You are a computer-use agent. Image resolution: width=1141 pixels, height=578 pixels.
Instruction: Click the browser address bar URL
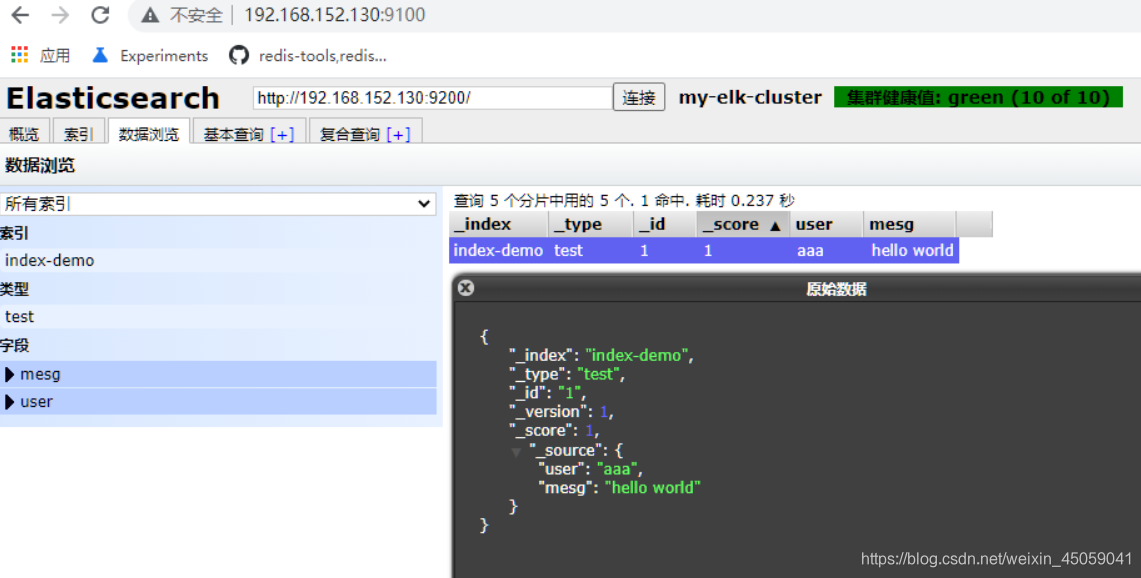pos(335,15)
